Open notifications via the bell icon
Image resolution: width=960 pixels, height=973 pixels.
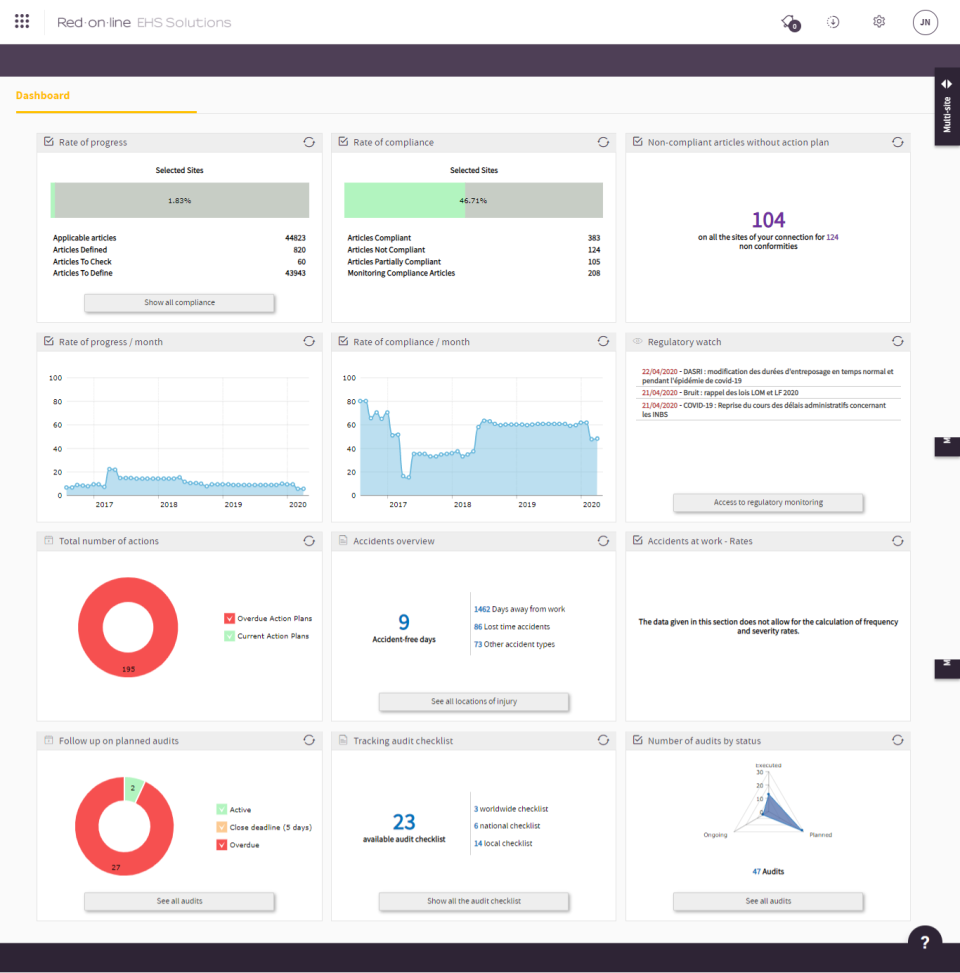[785, 21]
